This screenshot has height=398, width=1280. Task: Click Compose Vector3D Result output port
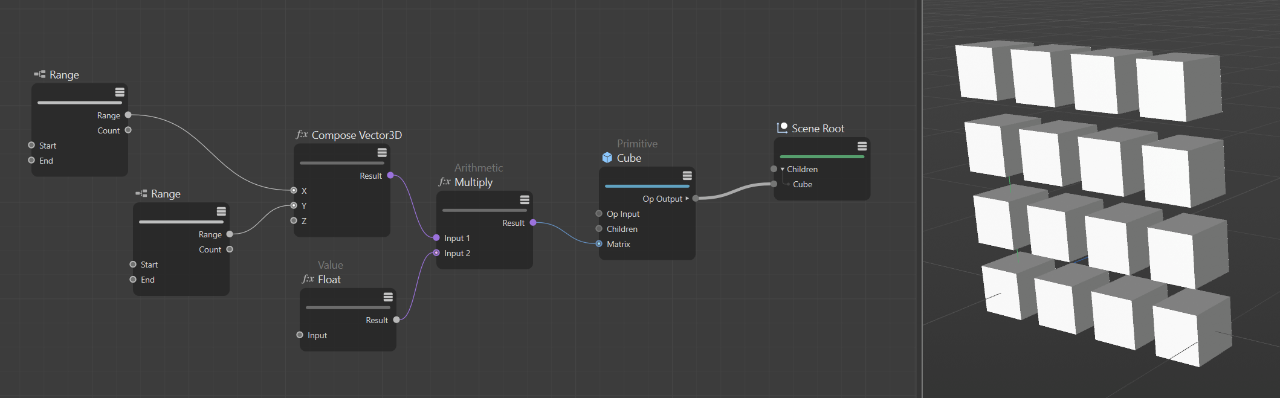pos(390,175)
